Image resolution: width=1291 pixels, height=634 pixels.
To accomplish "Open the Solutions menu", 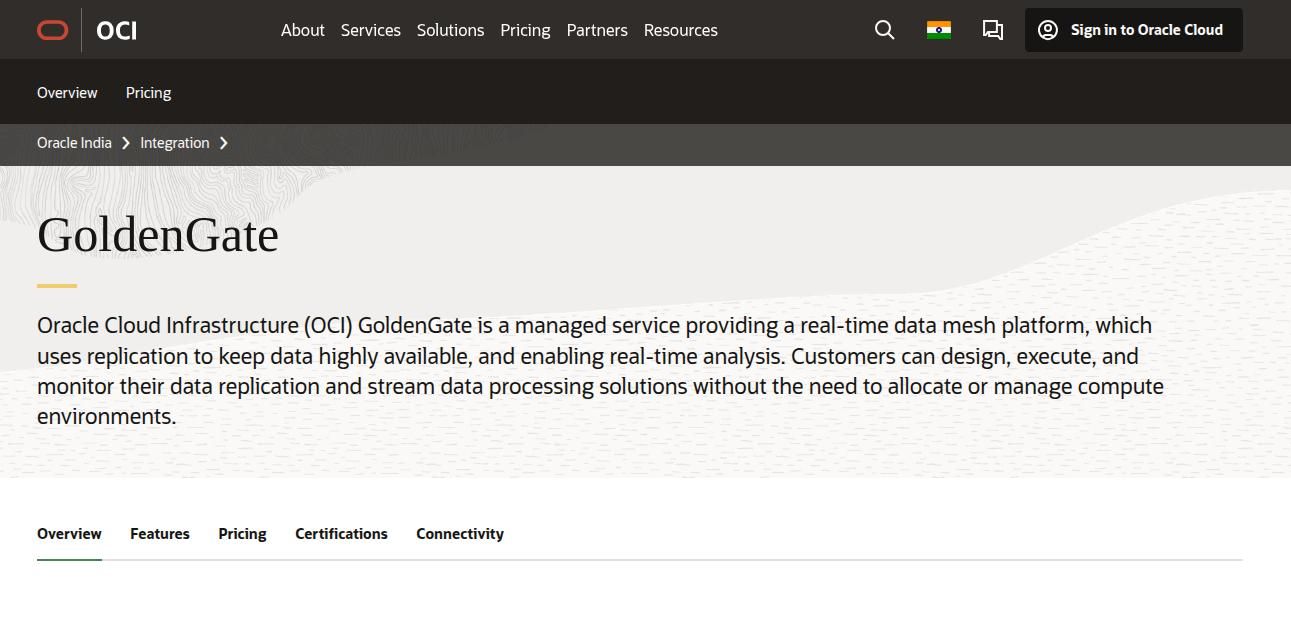I will pos(450,30).
